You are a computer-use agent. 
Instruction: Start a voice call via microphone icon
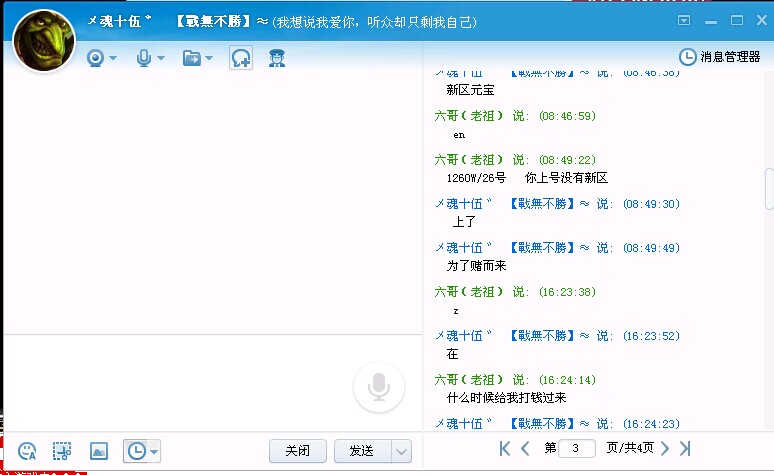144,58
